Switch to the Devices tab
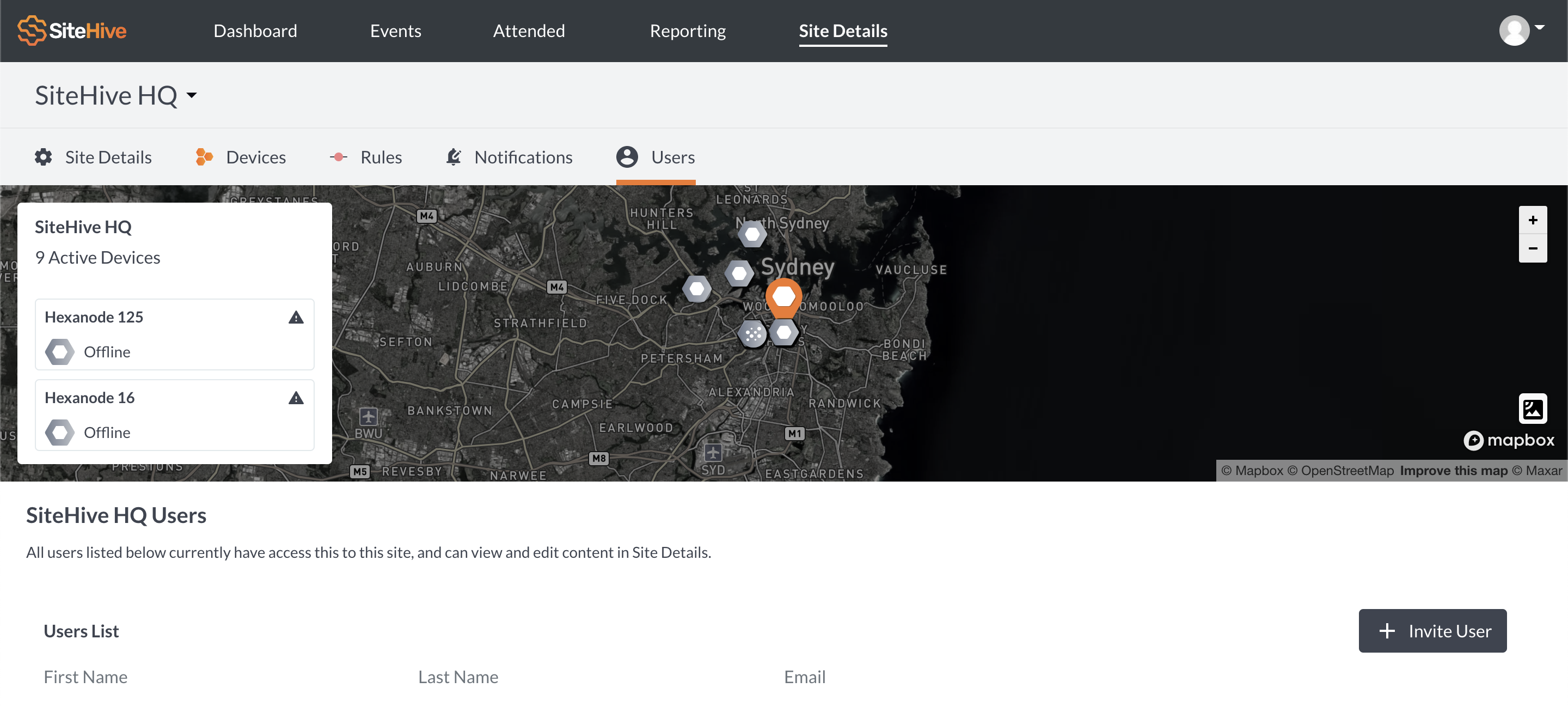 (x=241, y=157)
